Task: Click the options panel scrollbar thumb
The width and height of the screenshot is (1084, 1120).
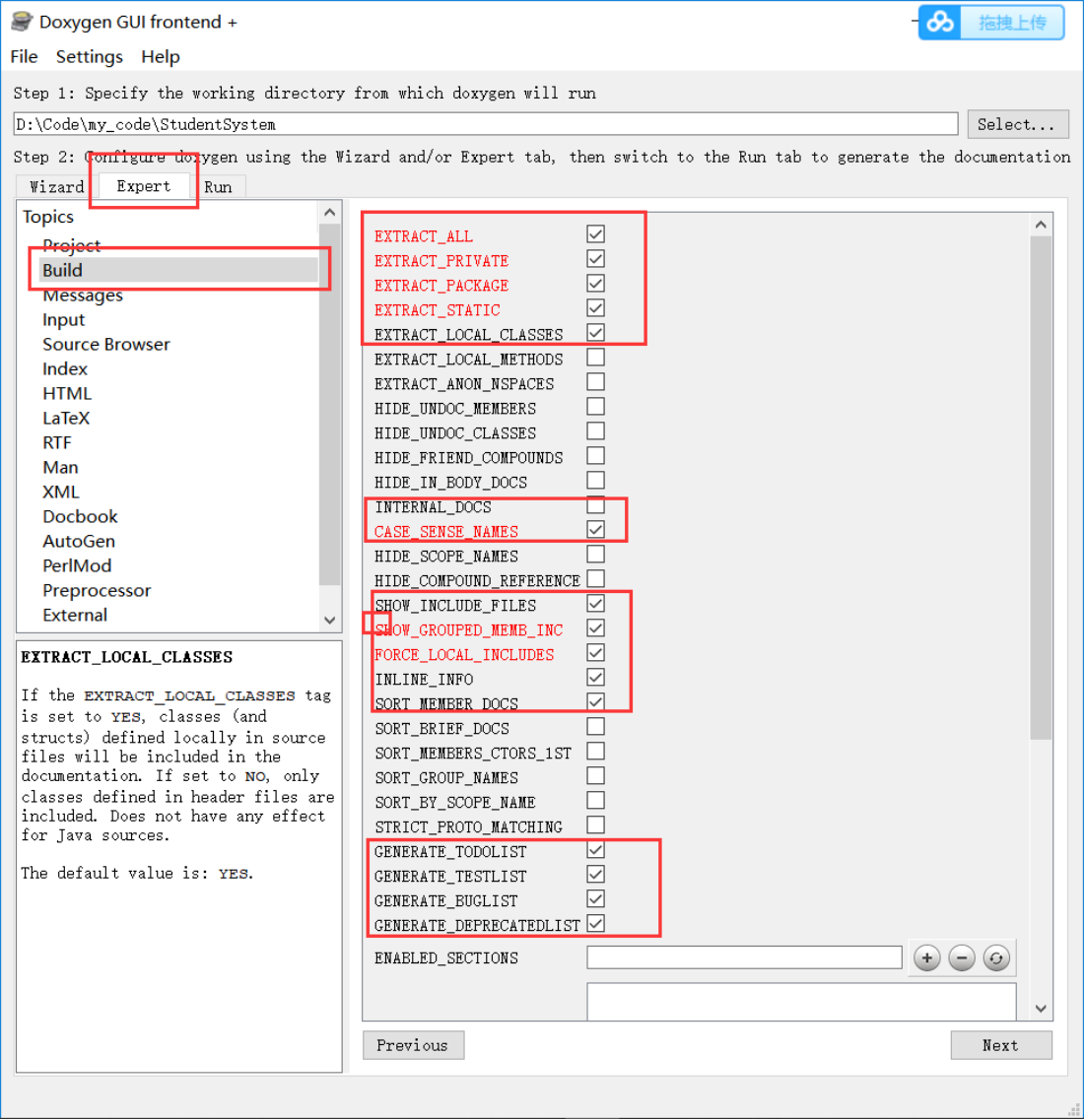Action: click(x=1041, y=489)
